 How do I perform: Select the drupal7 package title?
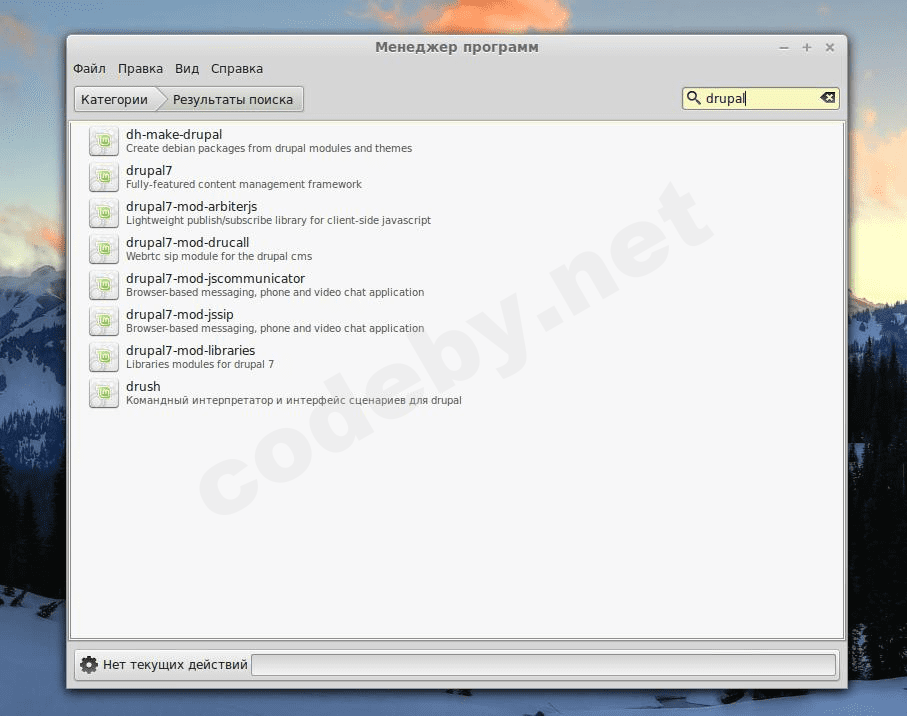[149, 171]
